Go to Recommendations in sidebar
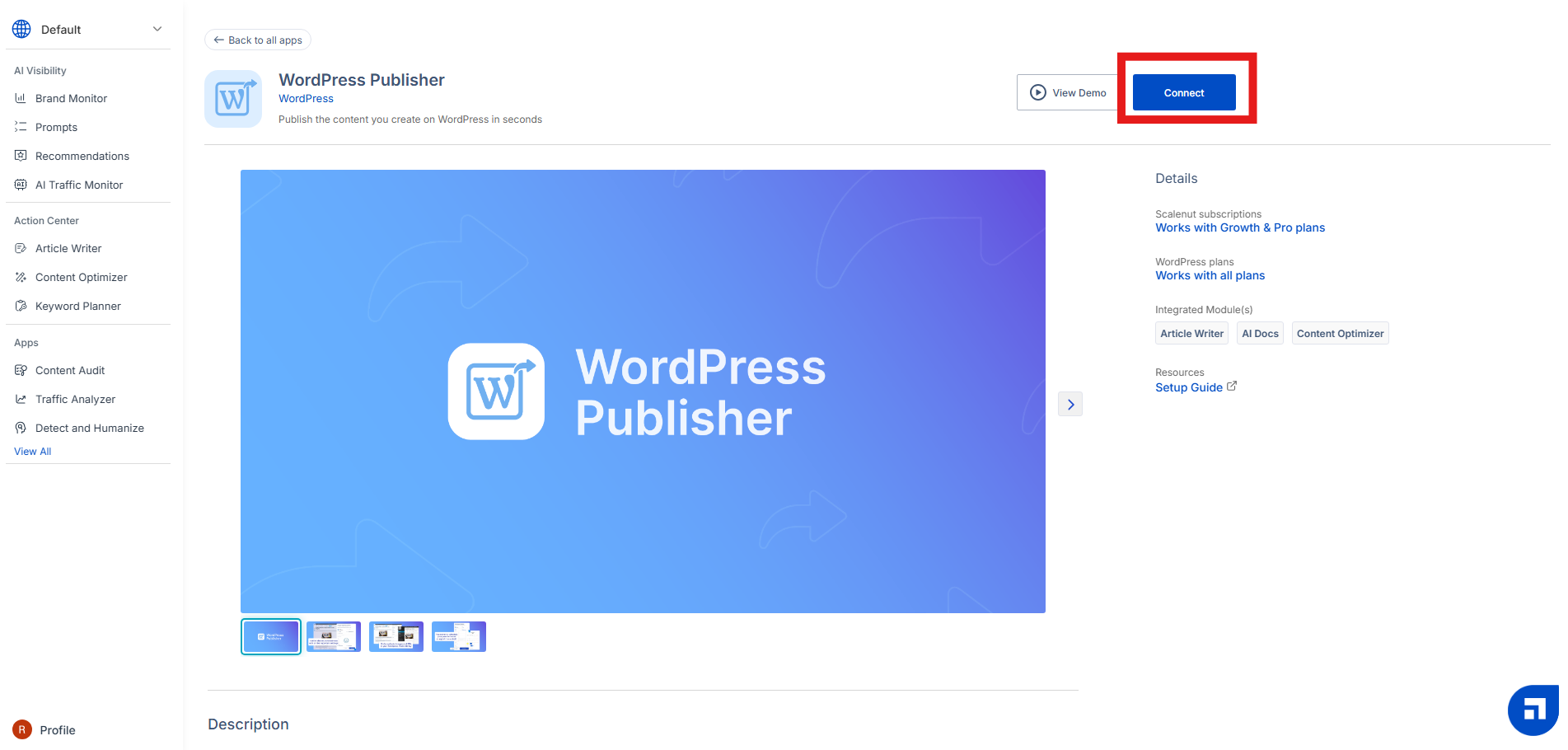Image resolution: width=1568 pixels, height=750 pixels. [x=82, y=156]
